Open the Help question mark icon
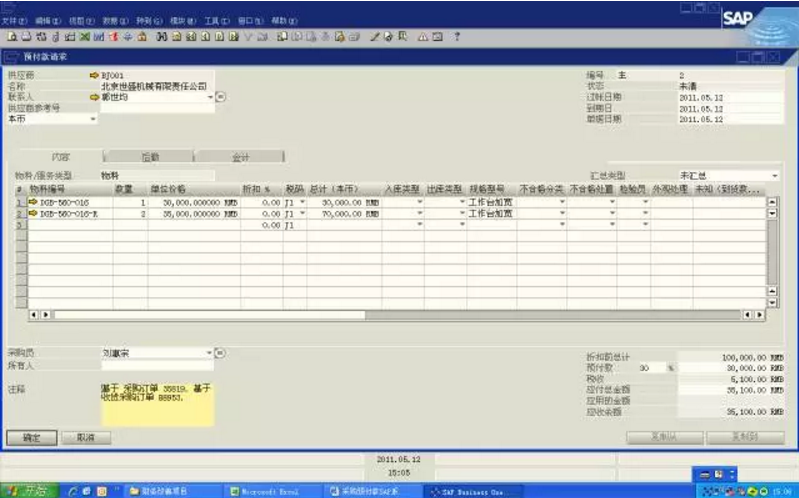The width and height of the screenshot is (799, 498). 457,37
